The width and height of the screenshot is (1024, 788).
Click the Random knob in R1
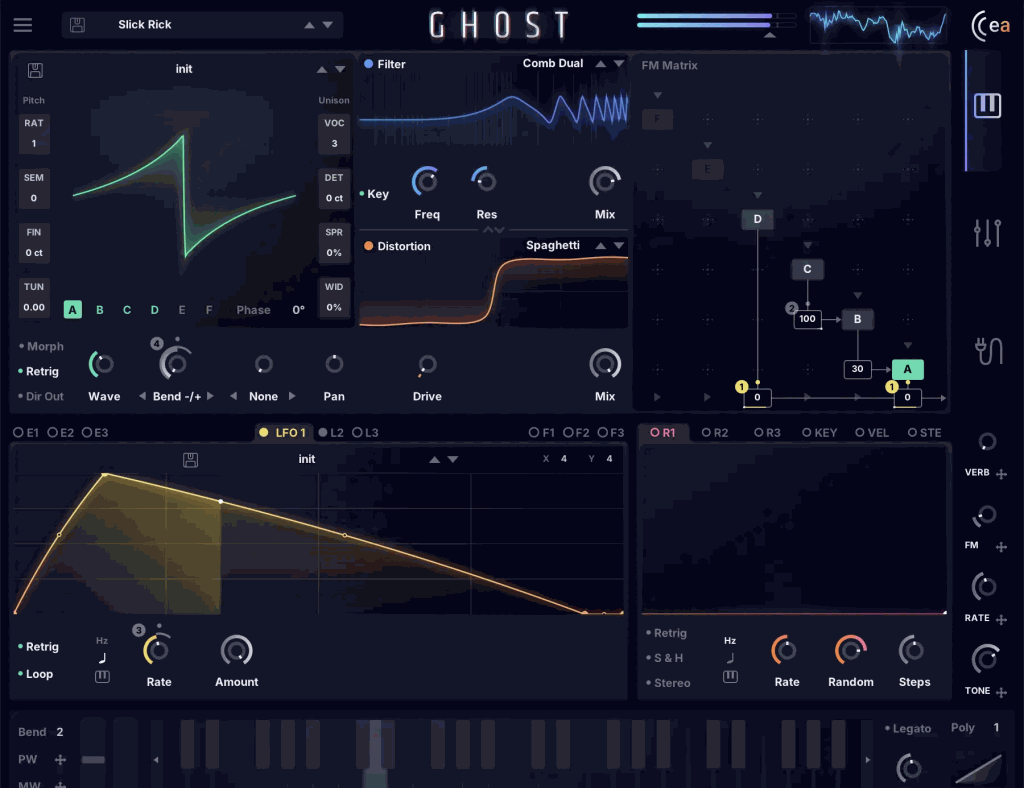(x=850, y=650)
